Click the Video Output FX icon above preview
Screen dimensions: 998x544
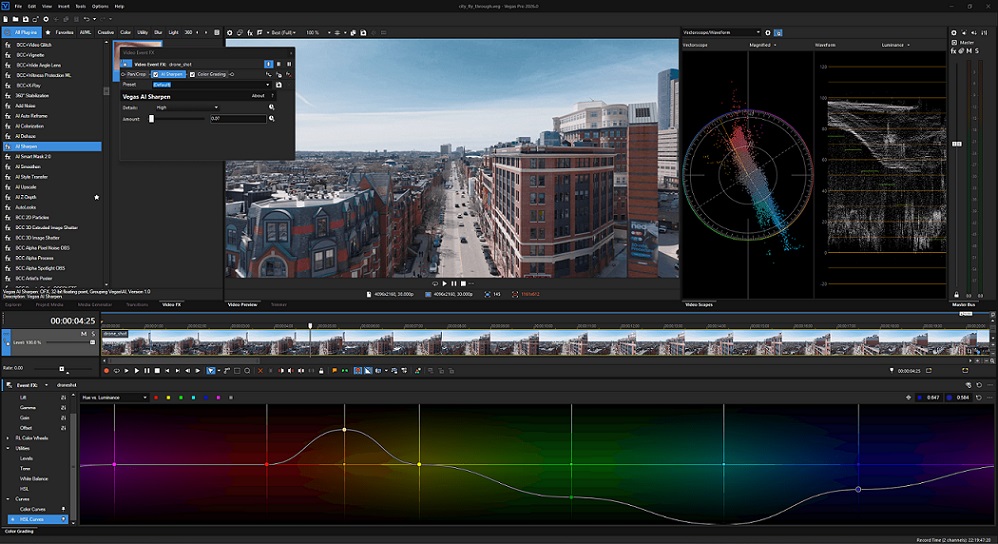[x=250, y=32]
